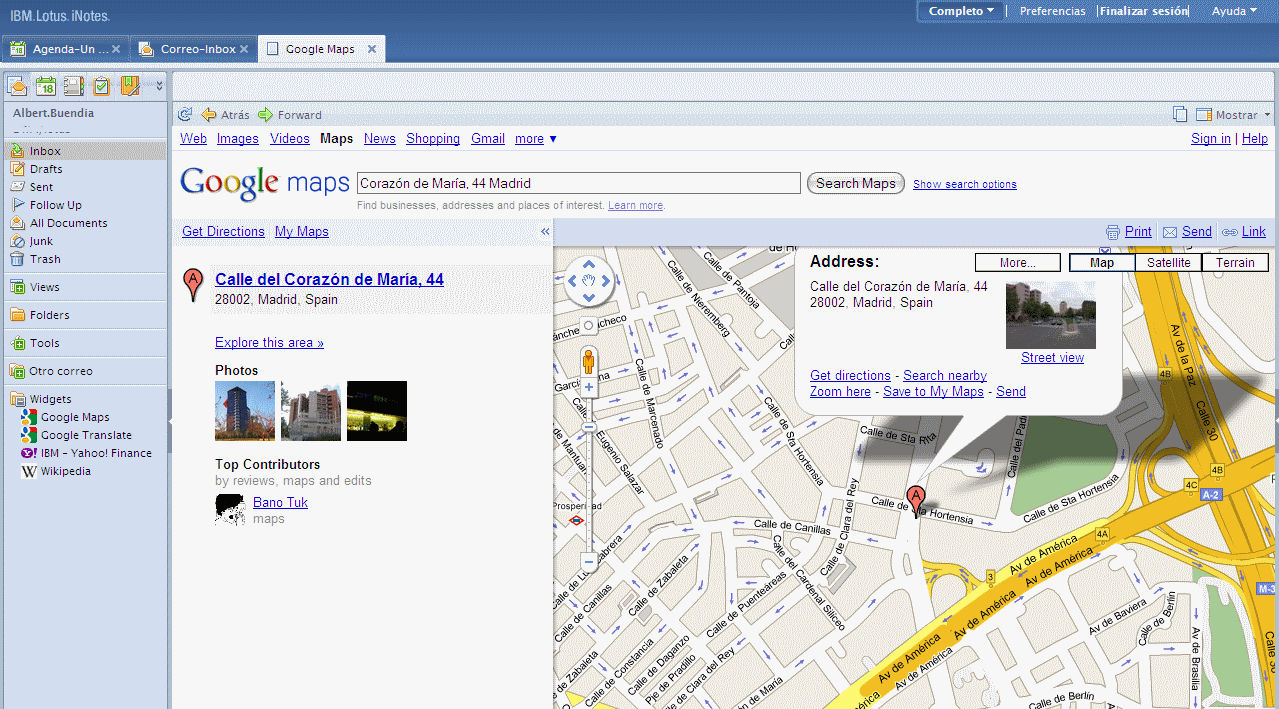Click the More... map button
The image size is (1279, 709).
(x=1018, y=263)
